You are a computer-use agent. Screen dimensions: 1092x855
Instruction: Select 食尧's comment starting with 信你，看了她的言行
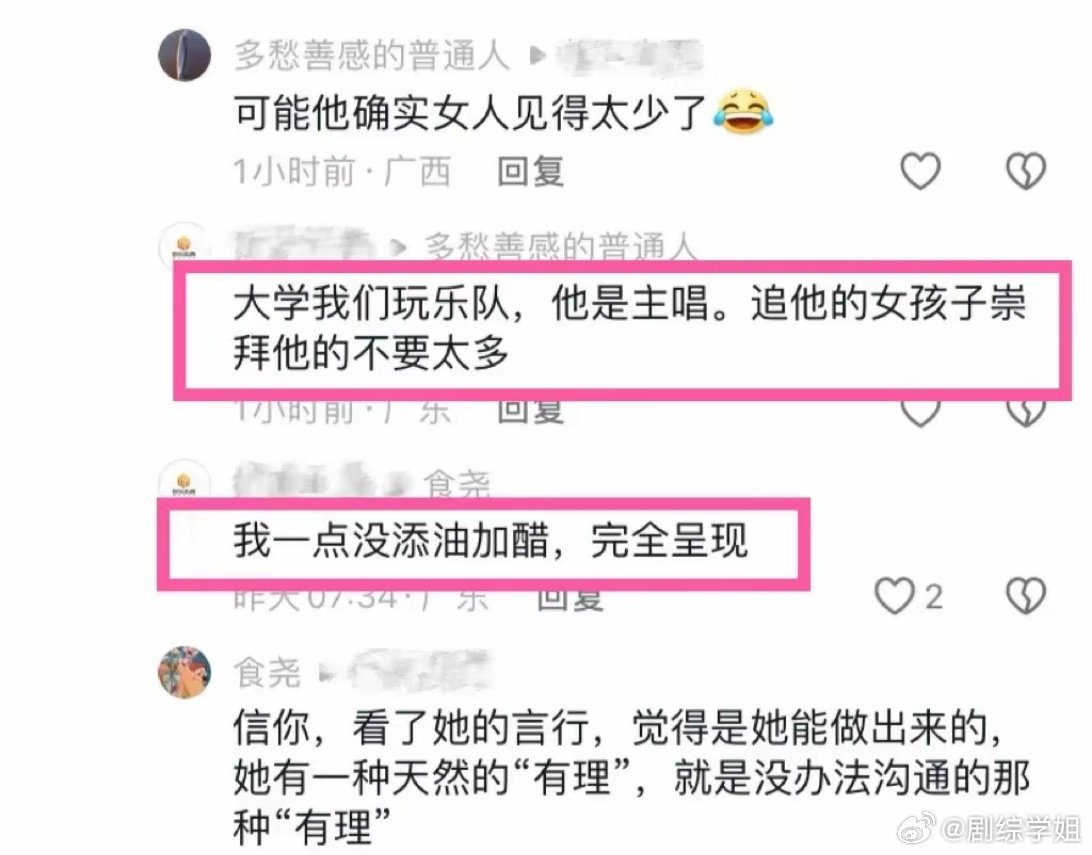(x=631, y=778)
